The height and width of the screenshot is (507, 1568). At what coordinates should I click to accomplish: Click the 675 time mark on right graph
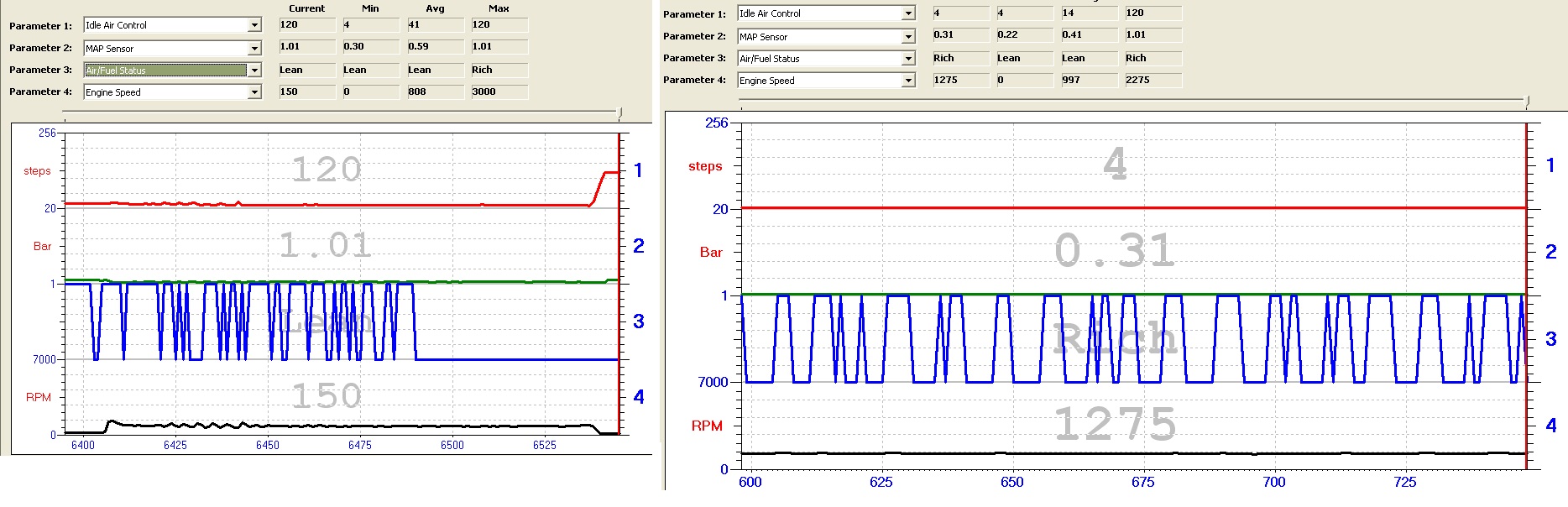[x=1142, y=482]
